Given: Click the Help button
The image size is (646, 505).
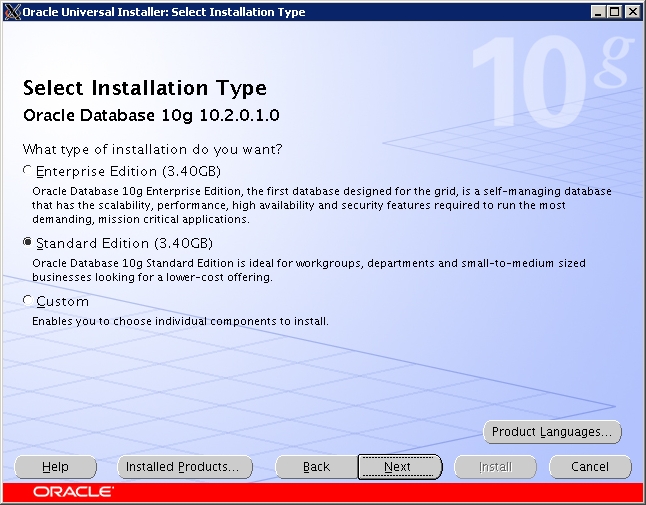Looking at the screenshot, I should [56, 467].
